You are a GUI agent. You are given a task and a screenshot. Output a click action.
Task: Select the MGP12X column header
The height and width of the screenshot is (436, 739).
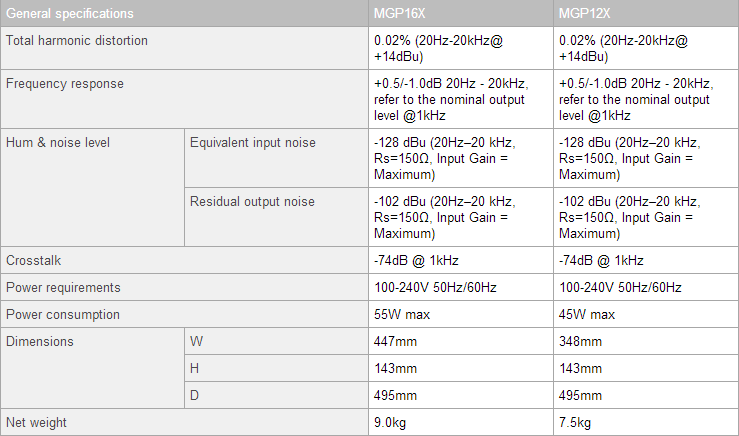(x=646, y=13)
